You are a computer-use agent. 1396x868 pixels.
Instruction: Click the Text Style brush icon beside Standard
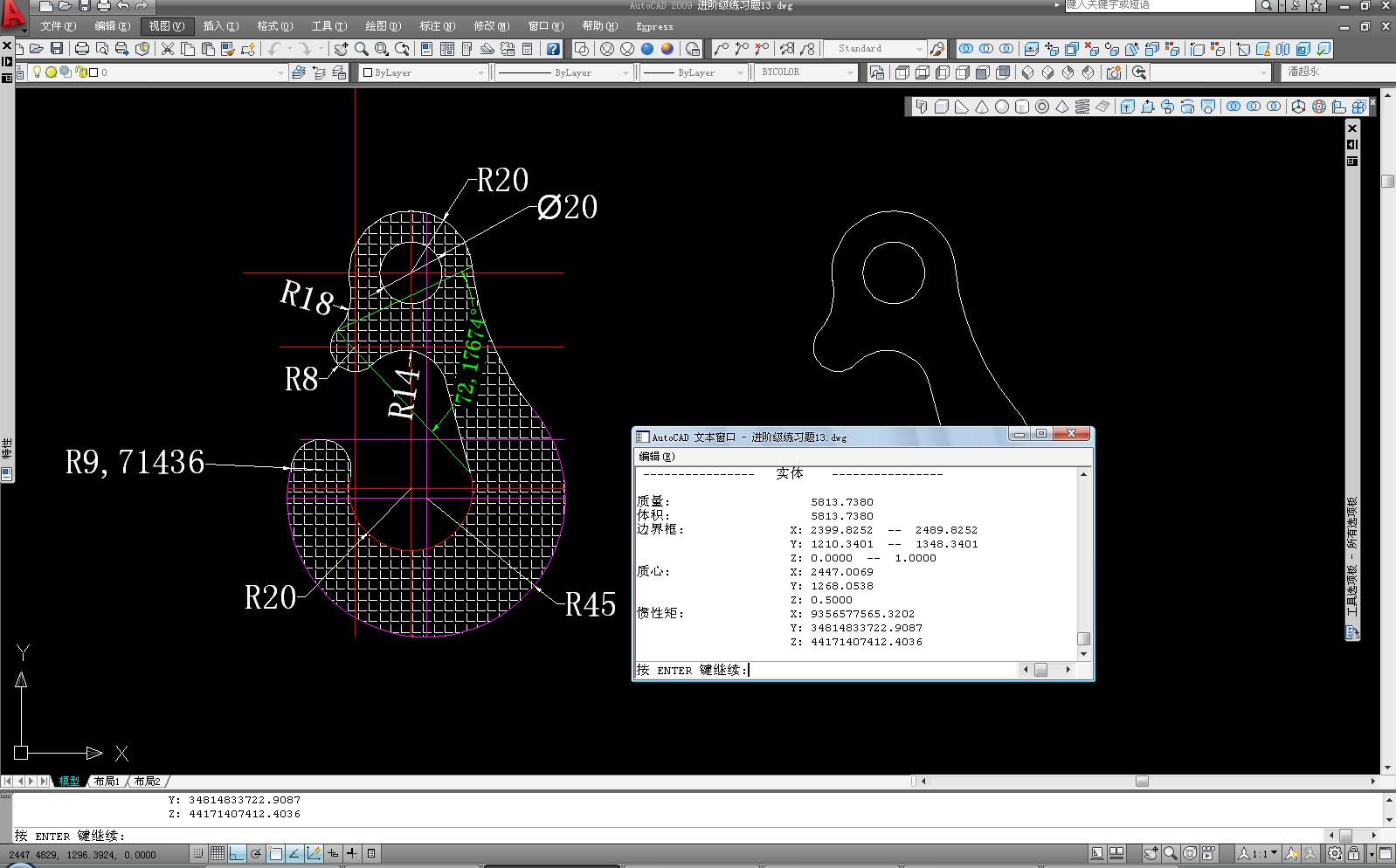click(937, 49)
